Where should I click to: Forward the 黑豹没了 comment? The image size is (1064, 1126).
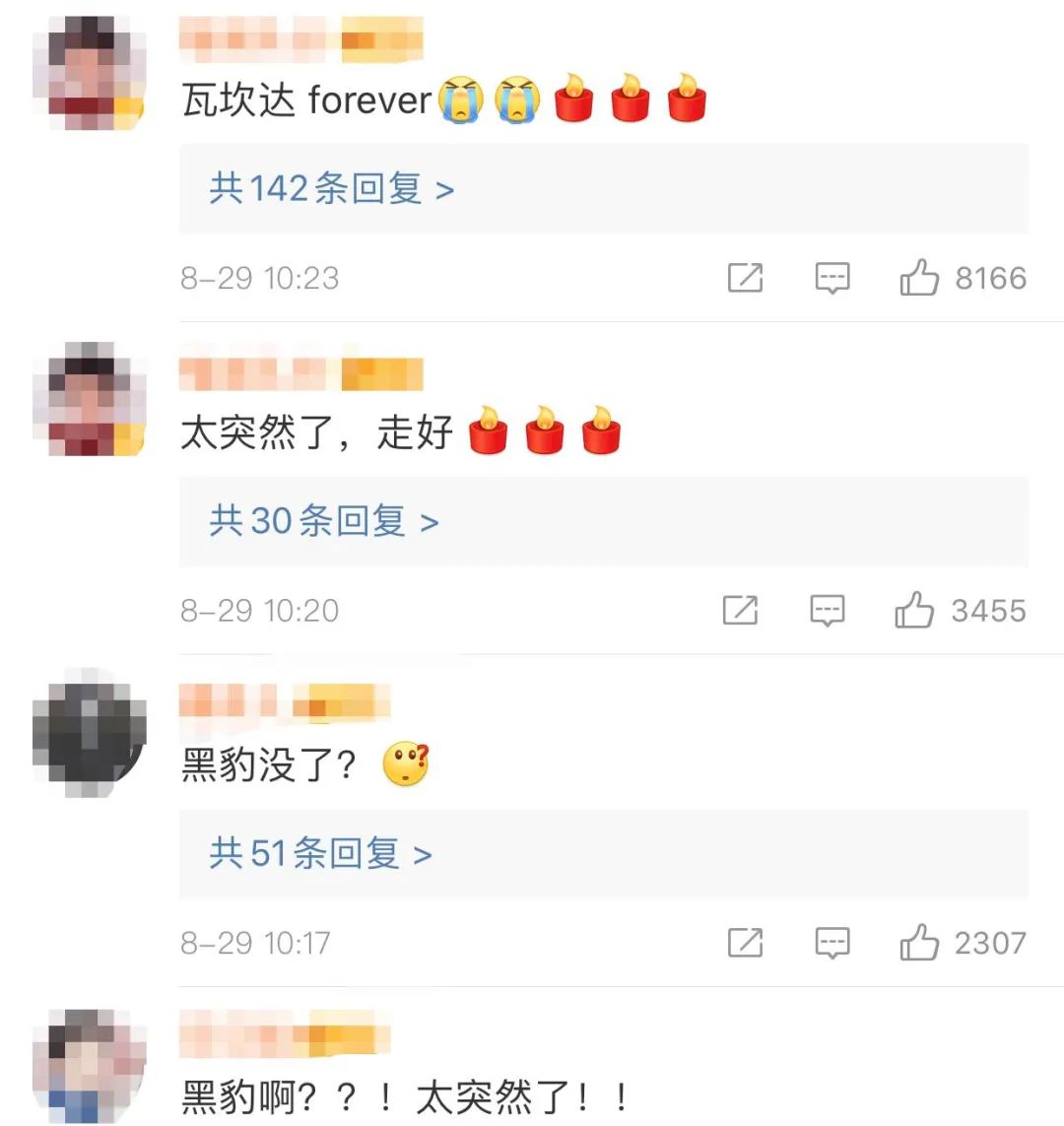[745, 943]
